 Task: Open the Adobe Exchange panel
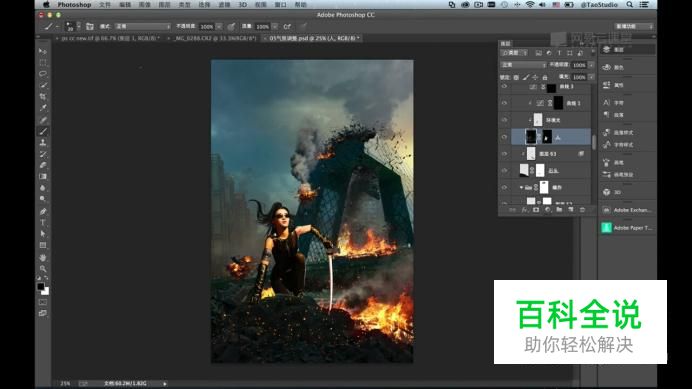[627, 210]
